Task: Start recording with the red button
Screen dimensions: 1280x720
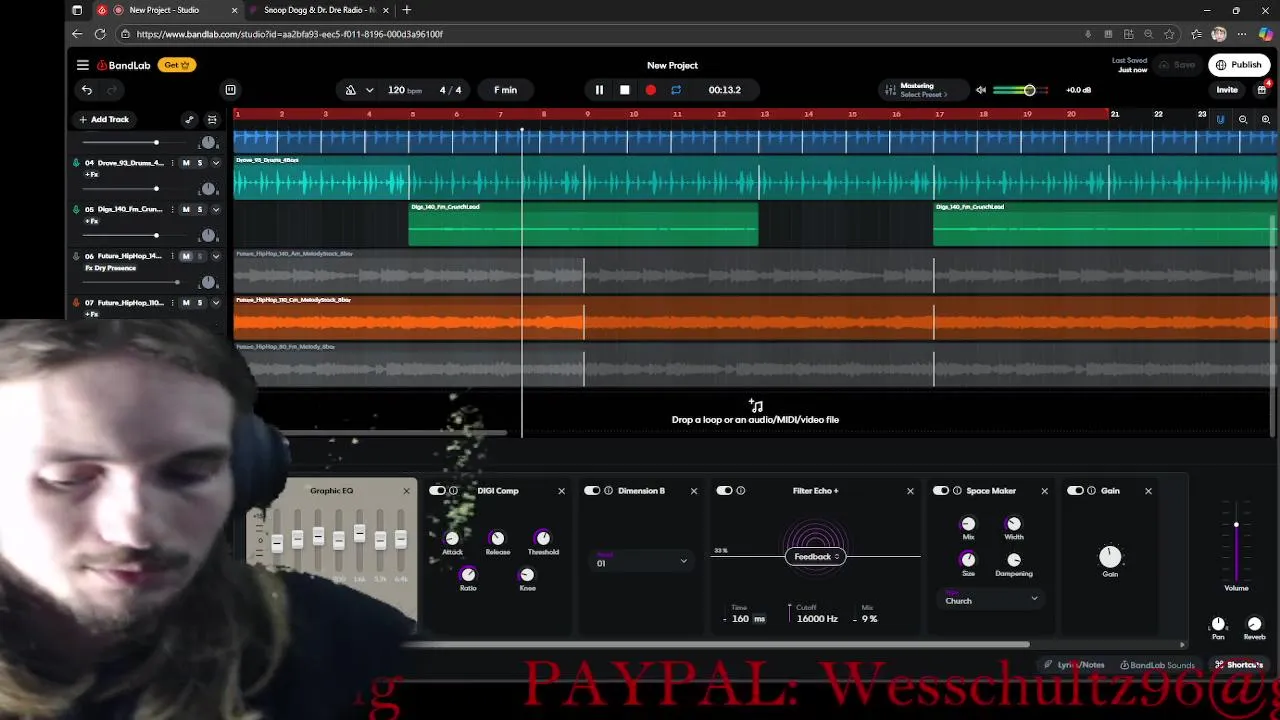Action: (x=651, y=90)
